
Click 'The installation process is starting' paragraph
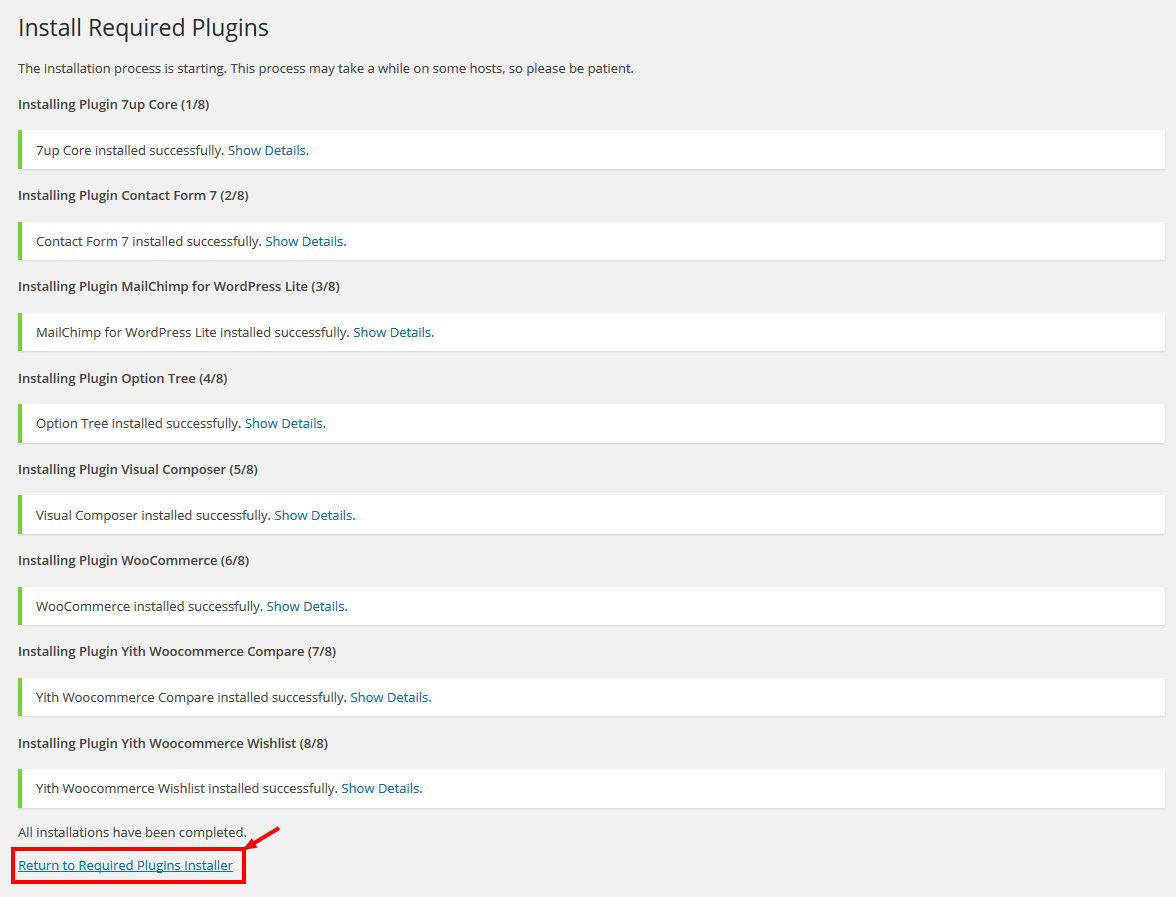[326, 68]
